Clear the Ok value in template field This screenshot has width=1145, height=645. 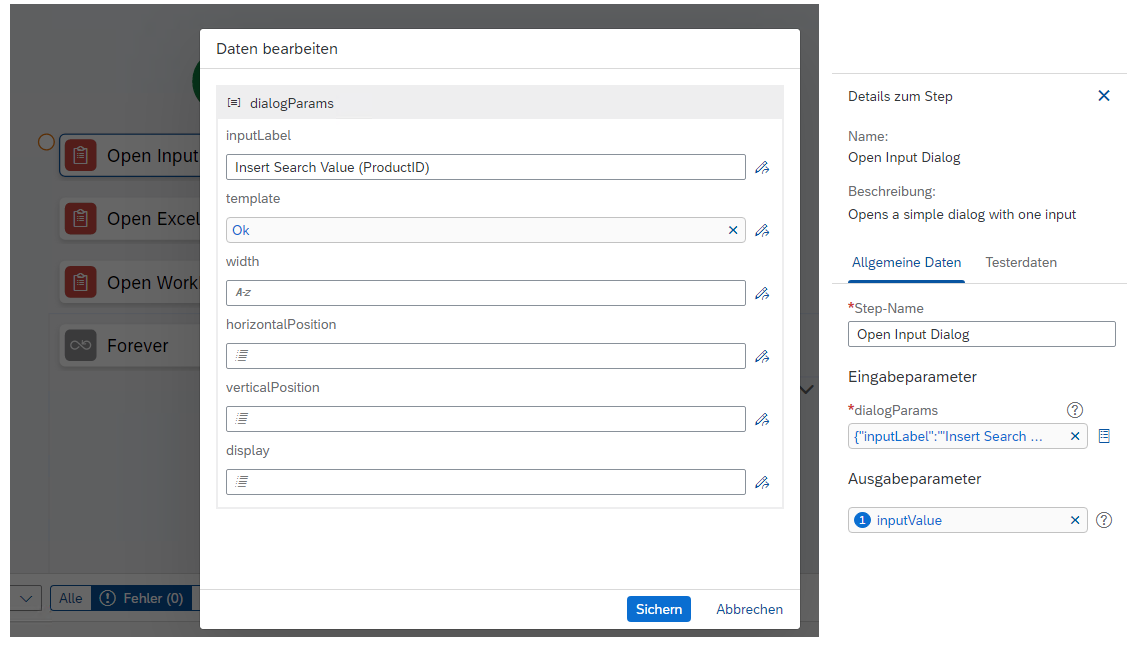(x=733, y=230)
